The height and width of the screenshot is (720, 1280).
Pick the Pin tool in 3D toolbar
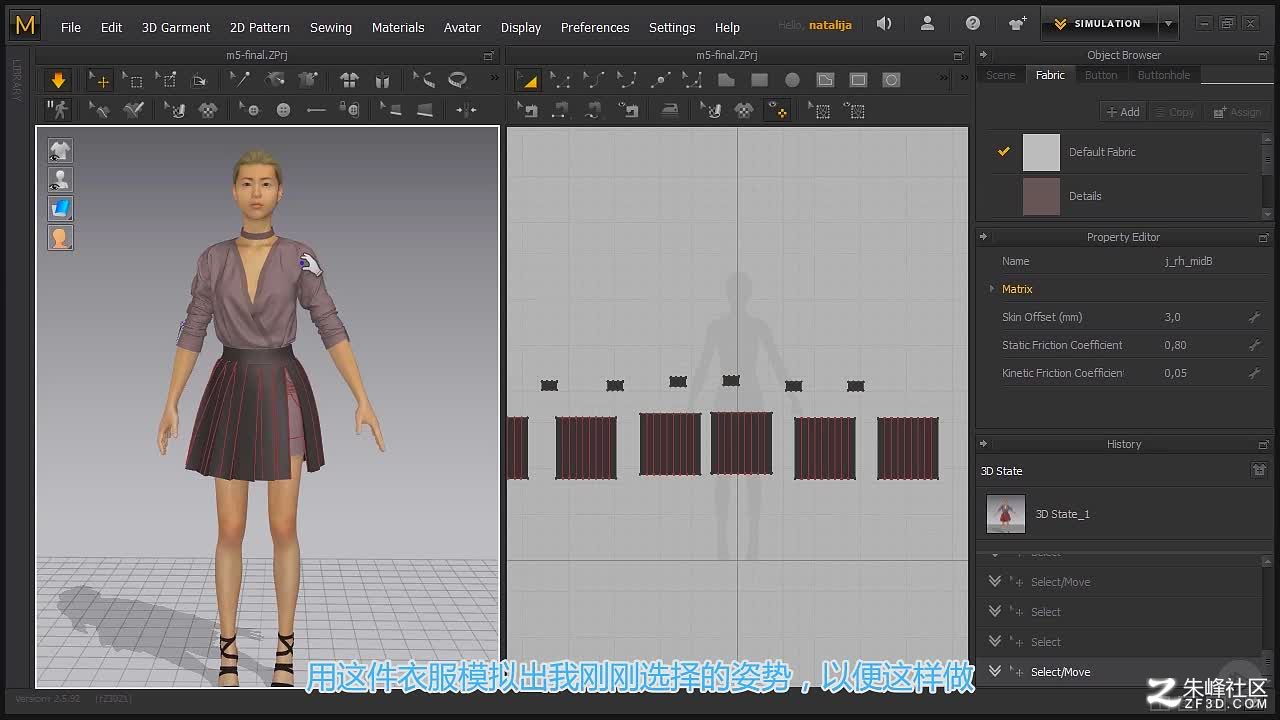click(x=166, y=80)
